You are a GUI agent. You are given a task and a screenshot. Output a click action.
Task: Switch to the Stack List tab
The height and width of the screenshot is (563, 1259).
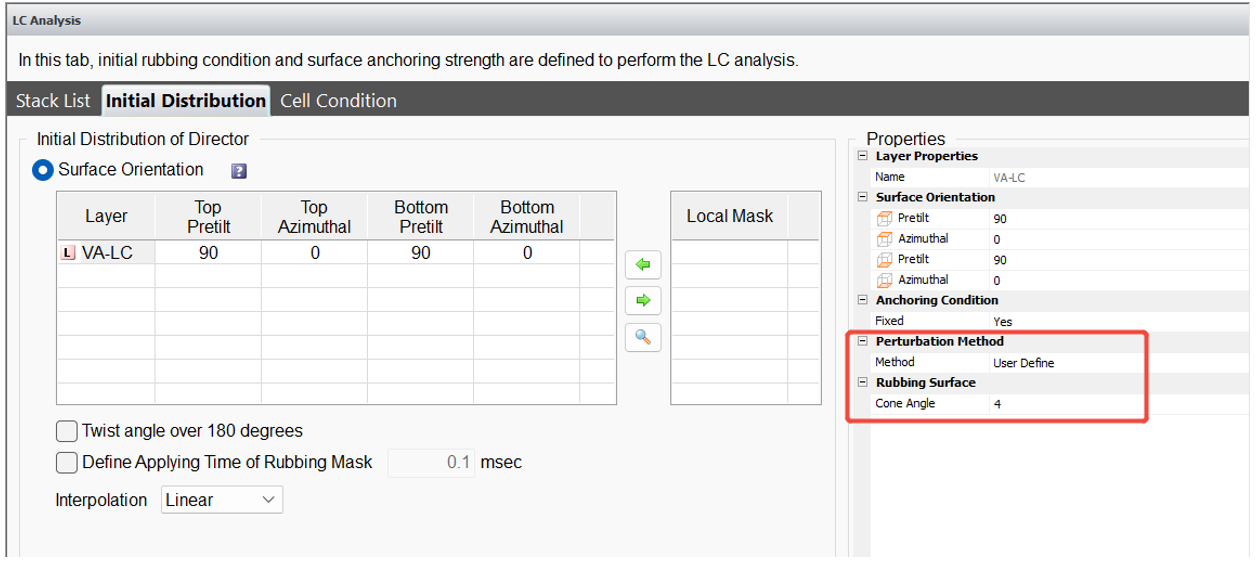tap(53, 101)
